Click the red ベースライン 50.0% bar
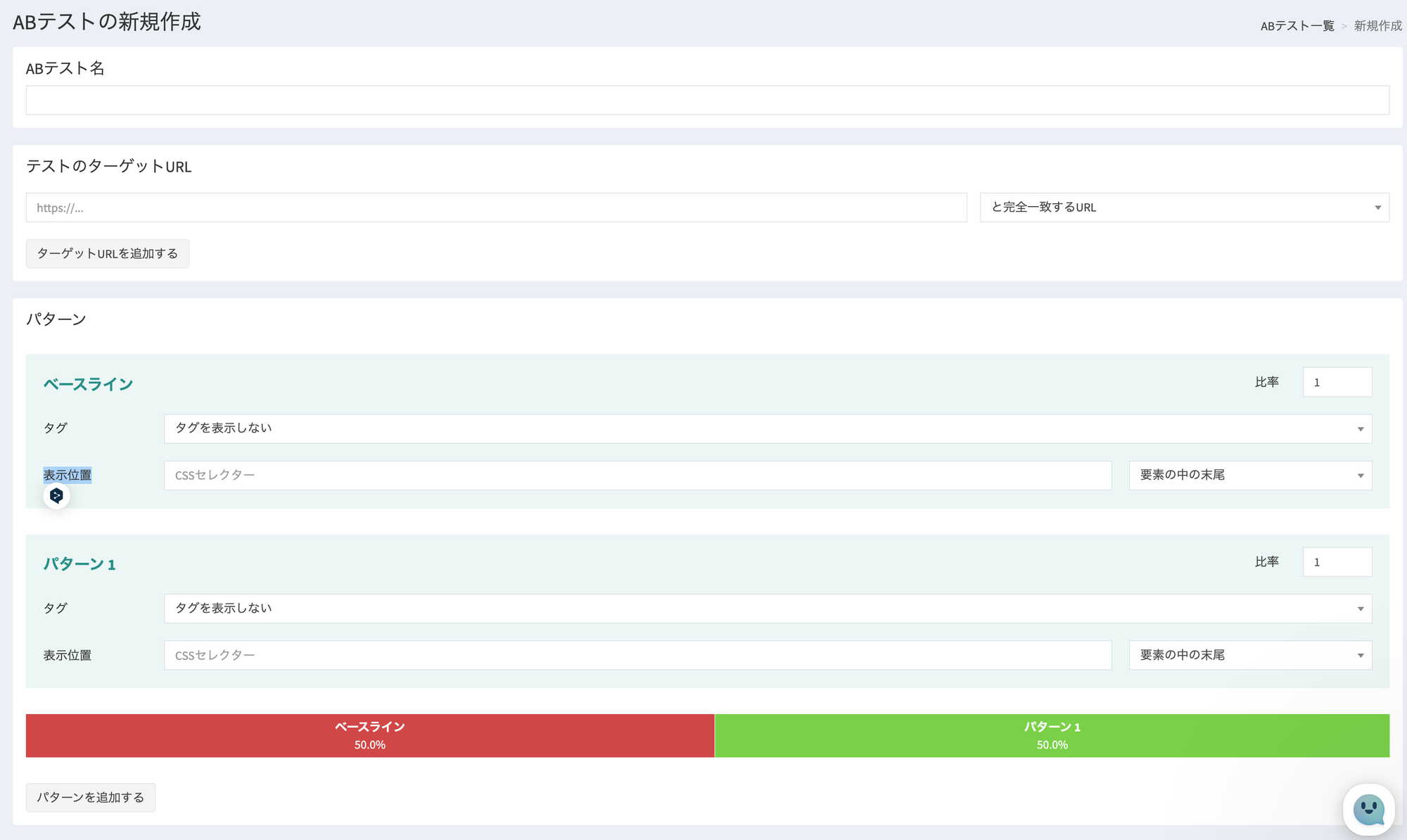The image size is (1407, 840). (370, 736)
